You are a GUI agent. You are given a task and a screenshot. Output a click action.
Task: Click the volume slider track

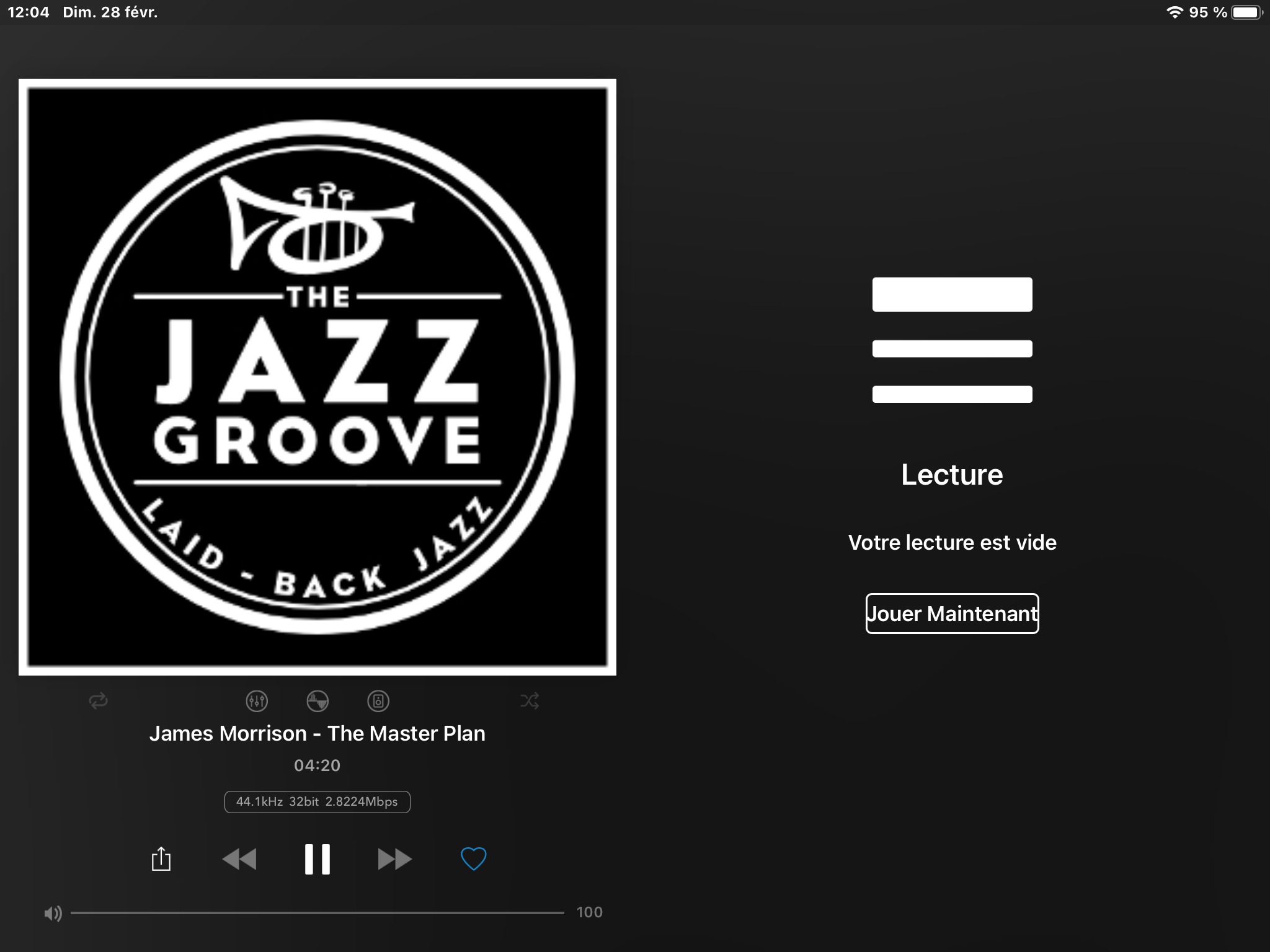coord(317,913)
